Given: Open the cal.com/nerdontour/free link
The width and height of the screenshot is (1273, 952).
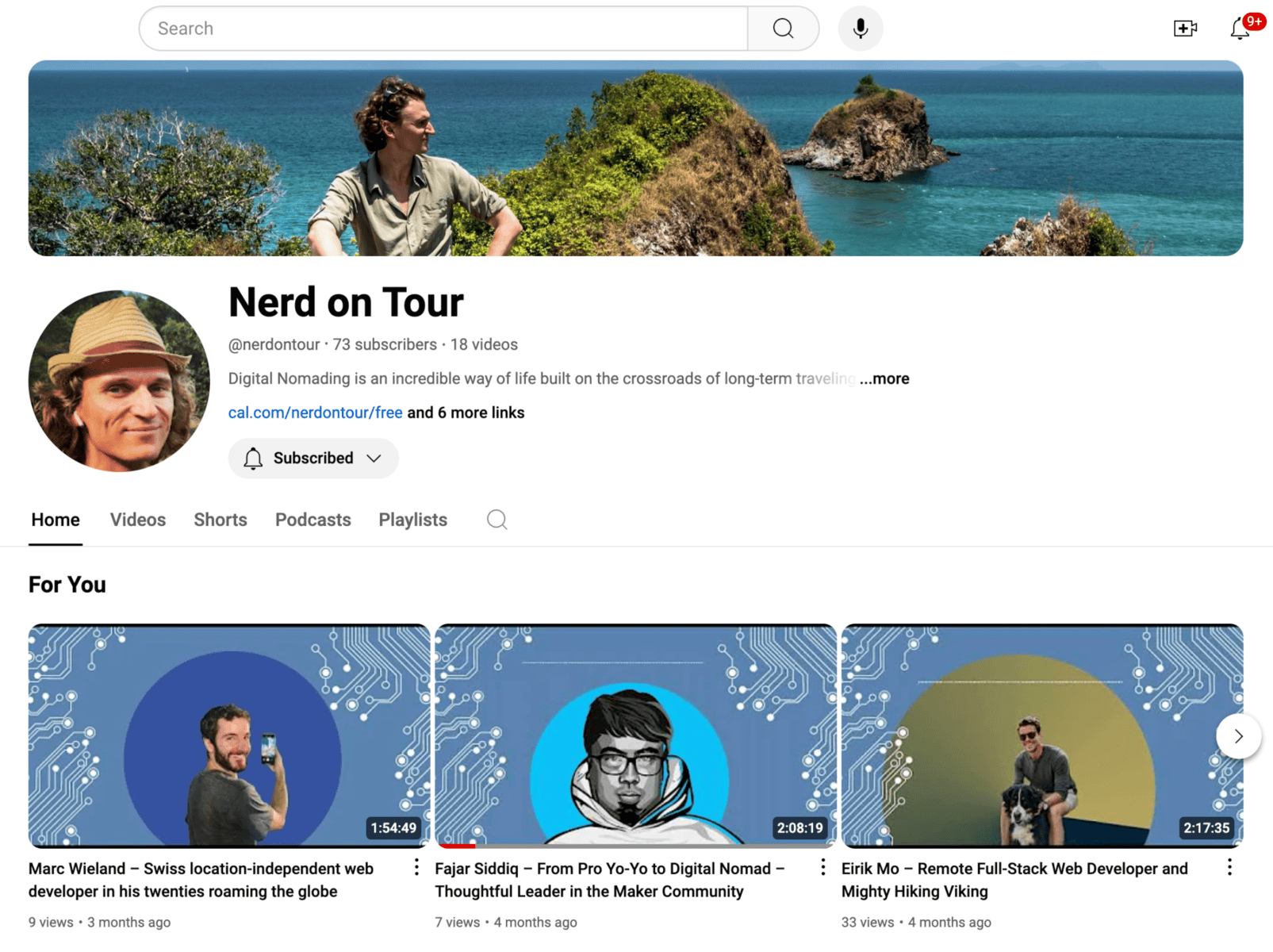Looking at the screenshot, I should (315, 413).
